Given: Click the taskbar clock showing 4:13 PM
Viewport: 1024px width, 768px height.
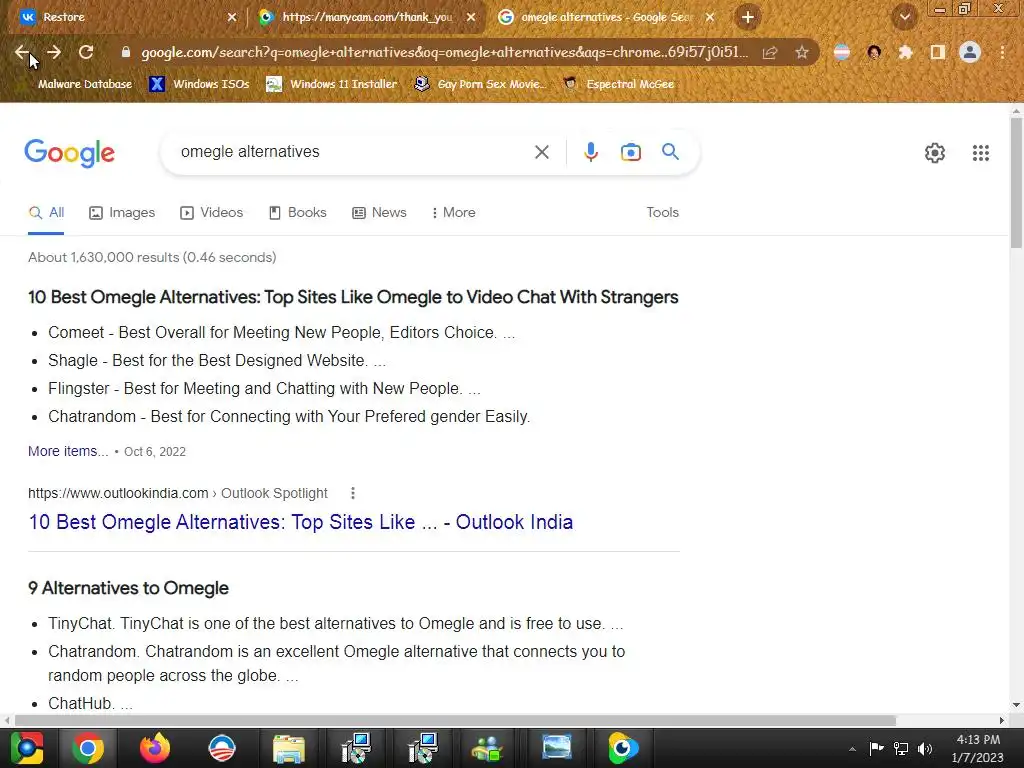Looking at the screenshot, I should [x=978, y=748].
